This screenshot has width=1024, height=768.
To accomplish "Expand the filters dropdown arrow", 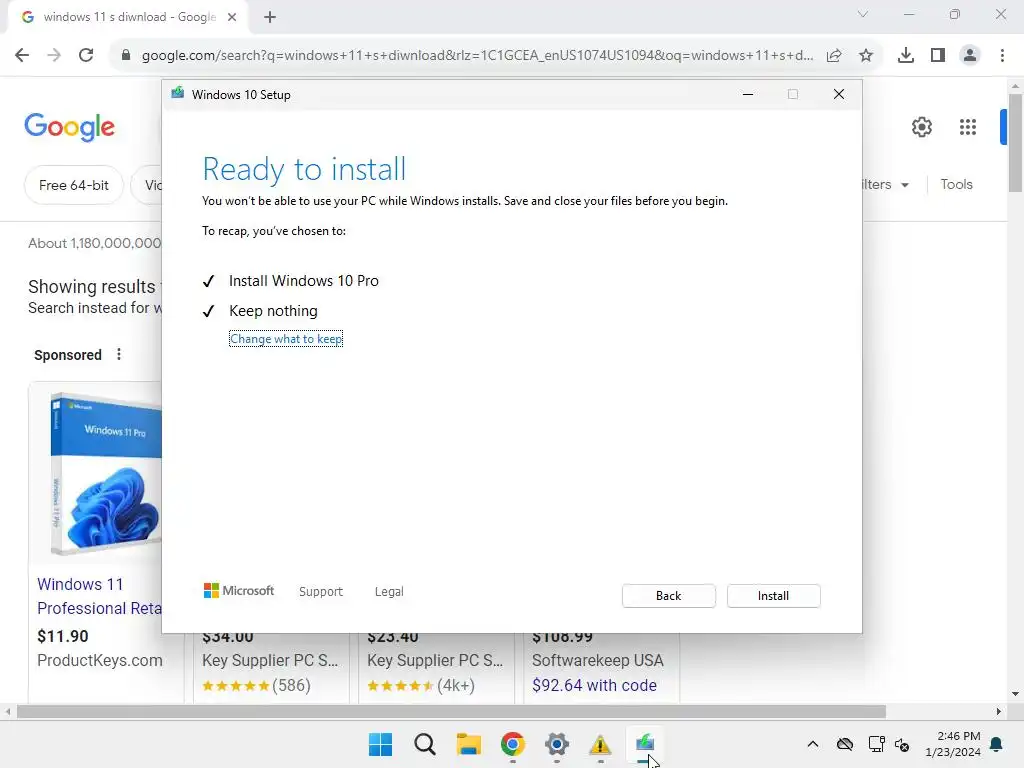I will point(905,185).
